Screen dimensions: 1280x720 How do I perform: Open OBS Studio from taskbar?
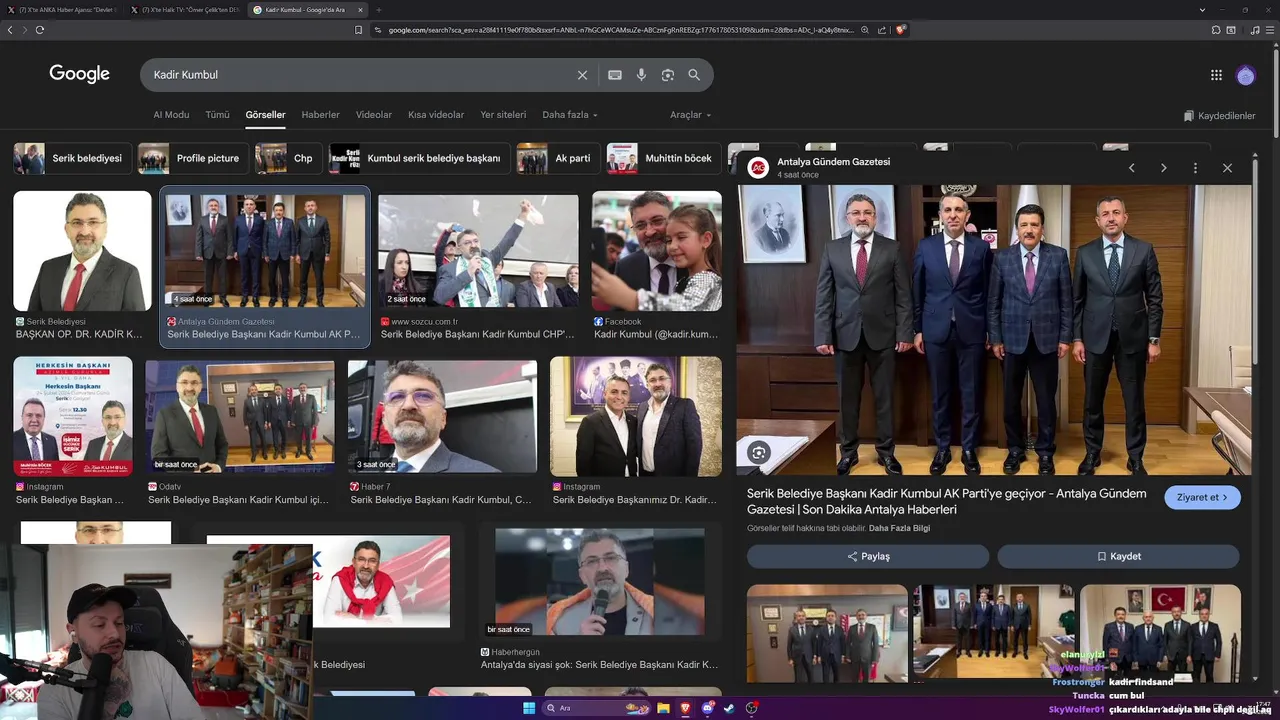point(752,708)
